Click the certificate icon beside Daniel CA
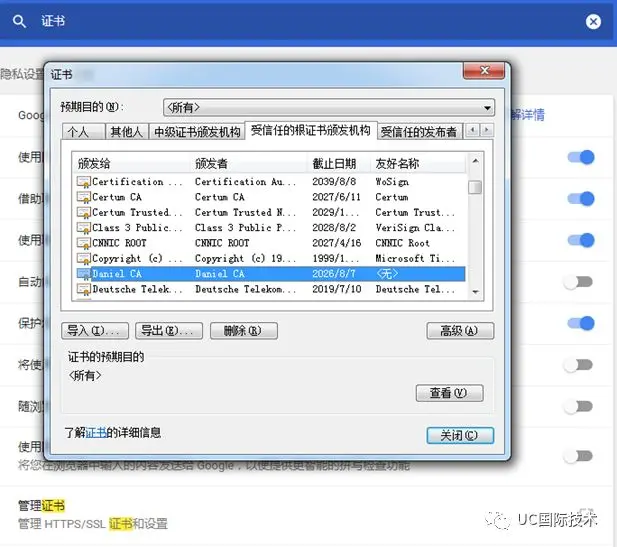Viewport: 617px width, 547px height. [x=83, y=274]
